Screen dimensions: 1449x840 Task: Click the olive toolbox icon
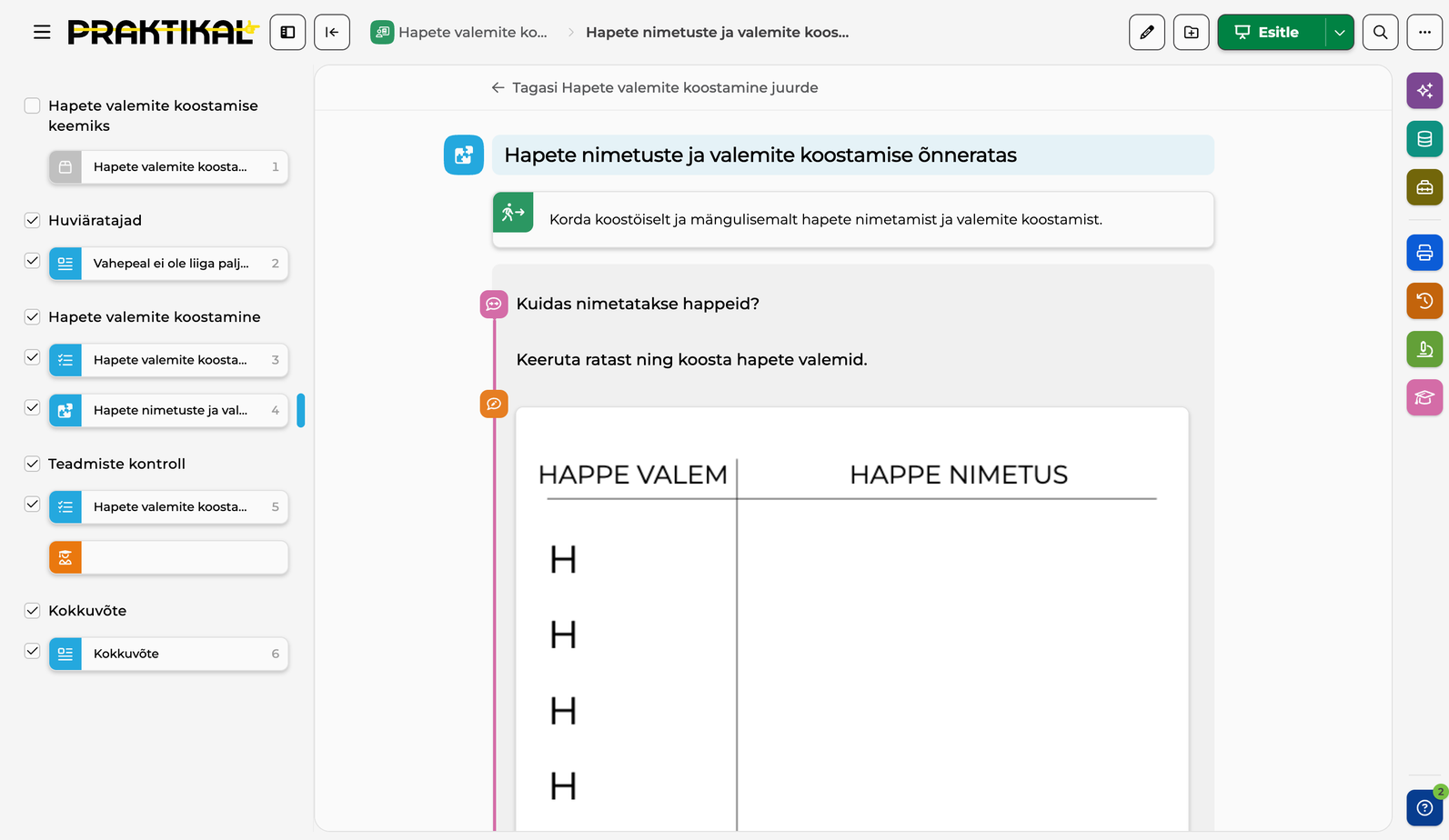pos(1424,187)
